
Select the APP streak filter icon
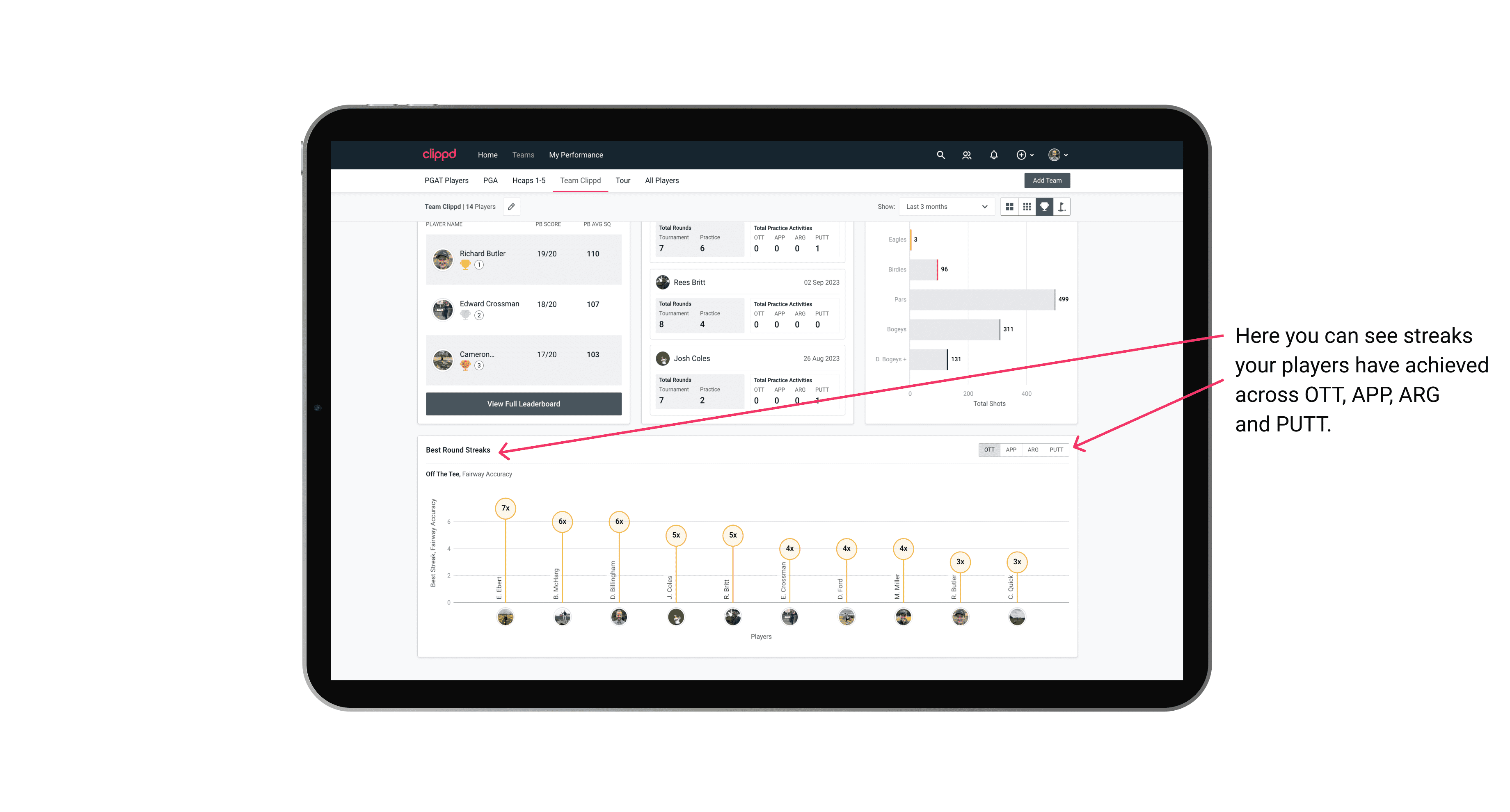(1010, 449)
